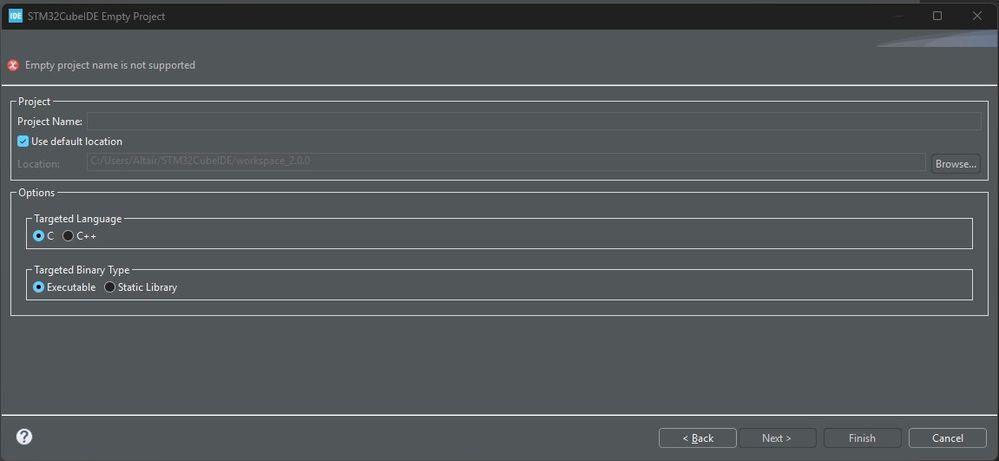Click the red error icon beside message
The height and width of the screenshot is (461, 999).
pyautogui.click(x=13, y=65)
